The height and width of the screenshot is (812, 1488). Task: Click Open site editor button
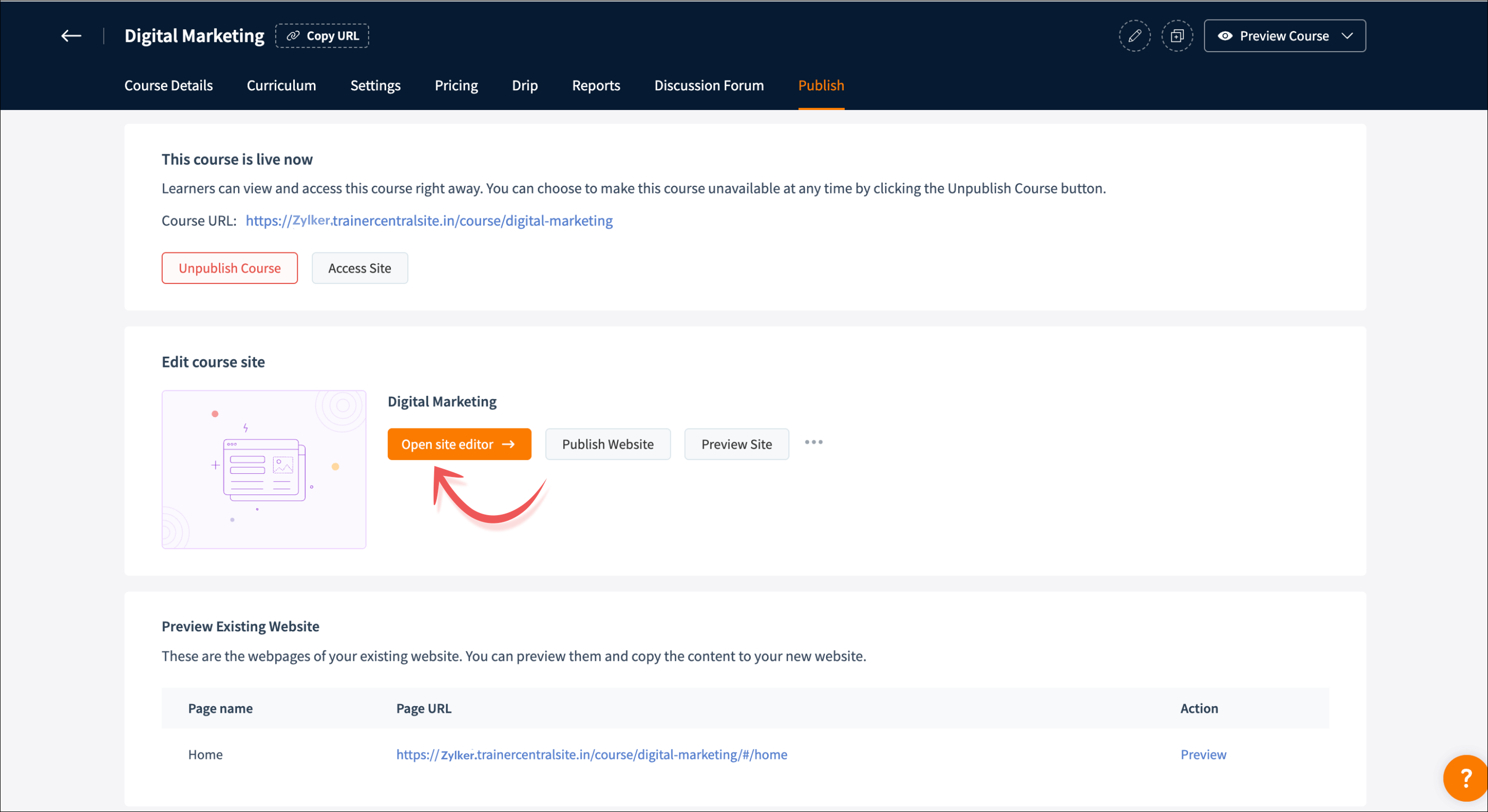458,444
